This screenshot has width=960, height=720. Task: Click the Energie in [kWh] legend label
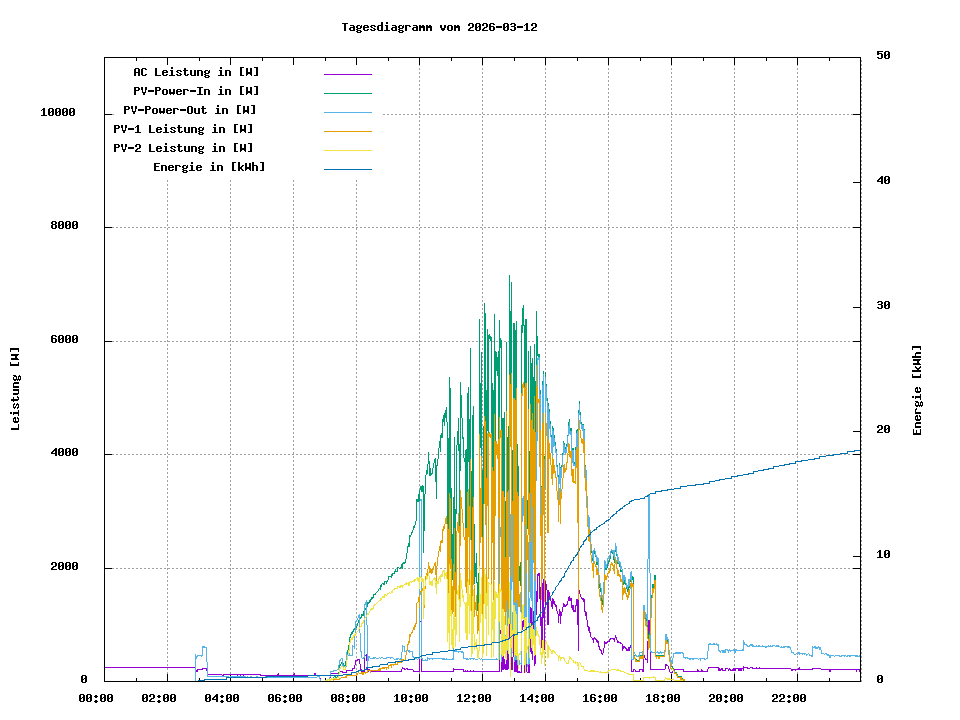click(x=209, y=167)
